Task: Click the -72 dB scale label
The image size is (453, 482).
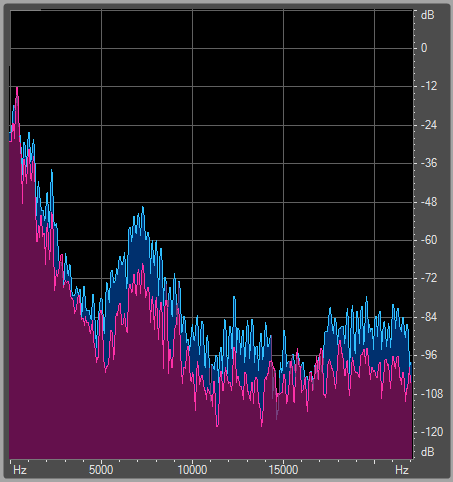Action: 428,278
